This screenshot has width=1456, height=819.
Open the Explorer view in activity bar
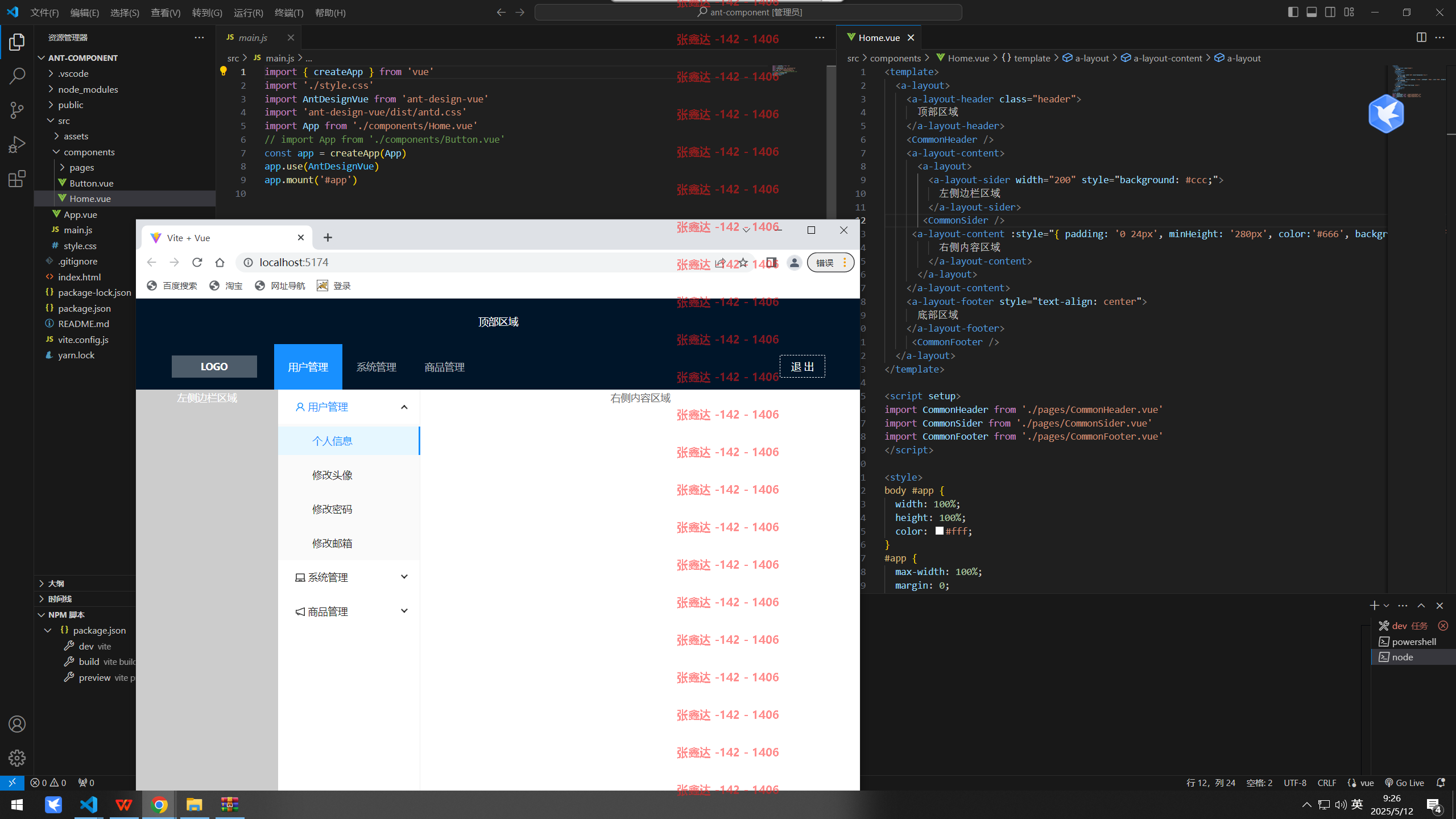[x=17, y=42]
